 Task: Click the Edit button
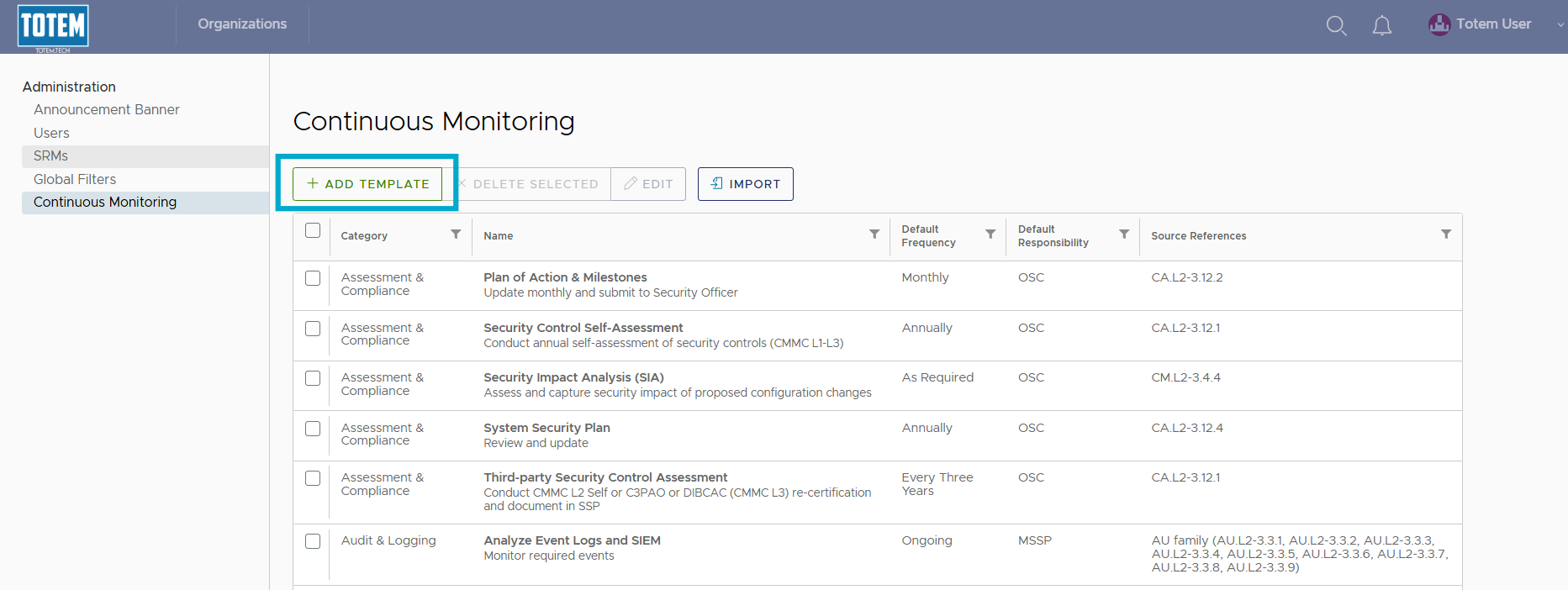click(648, 184)
